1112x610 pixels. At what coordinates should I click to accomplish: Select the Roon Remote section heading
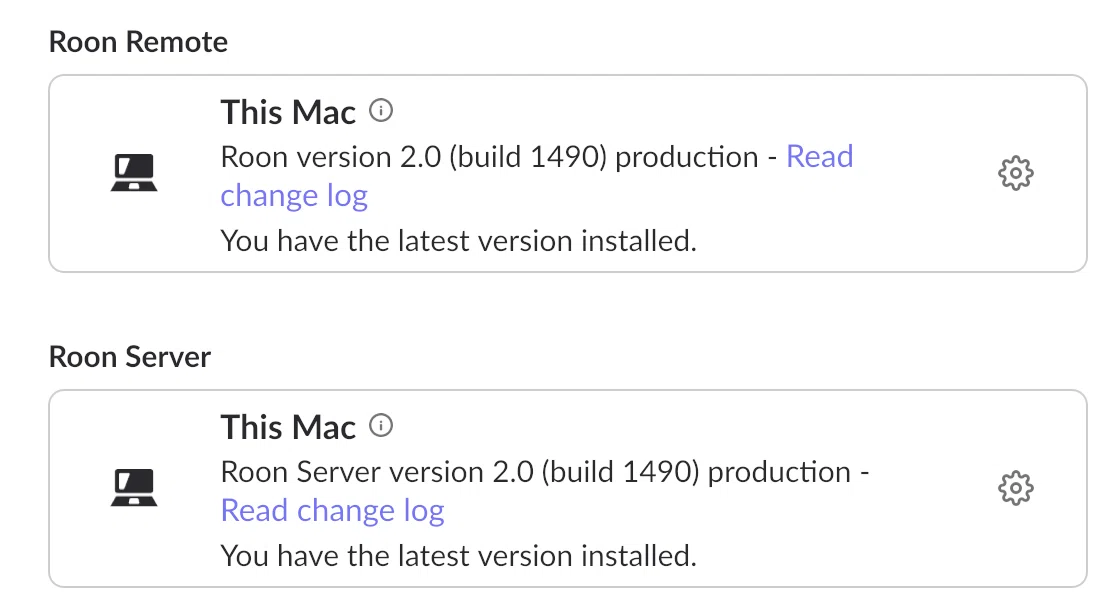pos(138,43)
